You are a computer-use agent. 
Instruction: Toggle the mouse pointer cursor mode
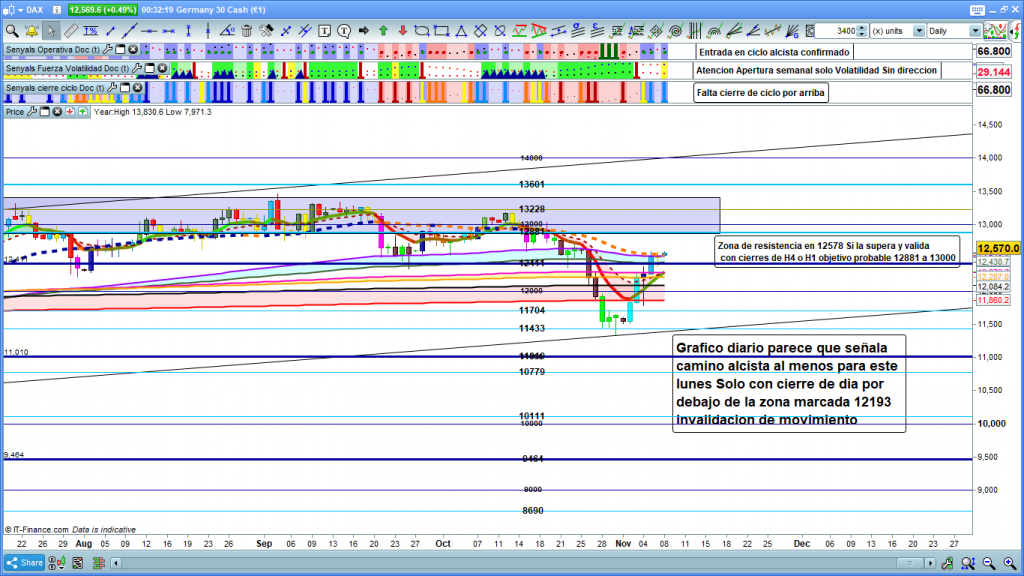[51, 31]
